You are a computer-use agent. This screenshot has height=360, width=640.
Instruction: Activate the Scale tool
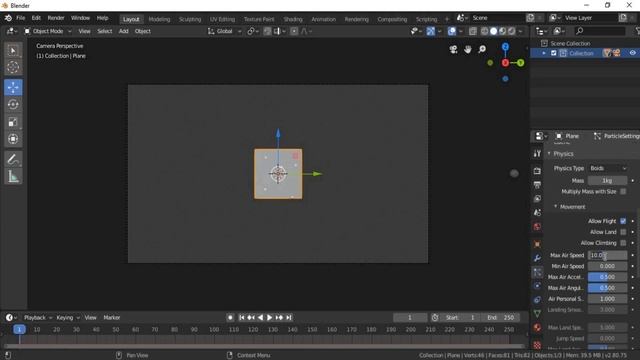coord(13,122)
